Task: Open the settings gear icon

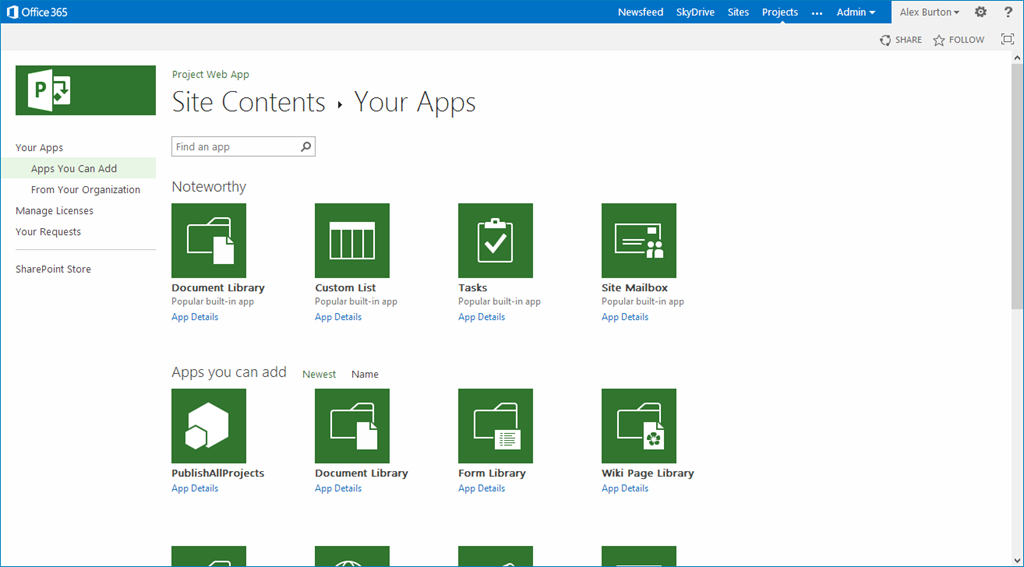Action: 980,12
